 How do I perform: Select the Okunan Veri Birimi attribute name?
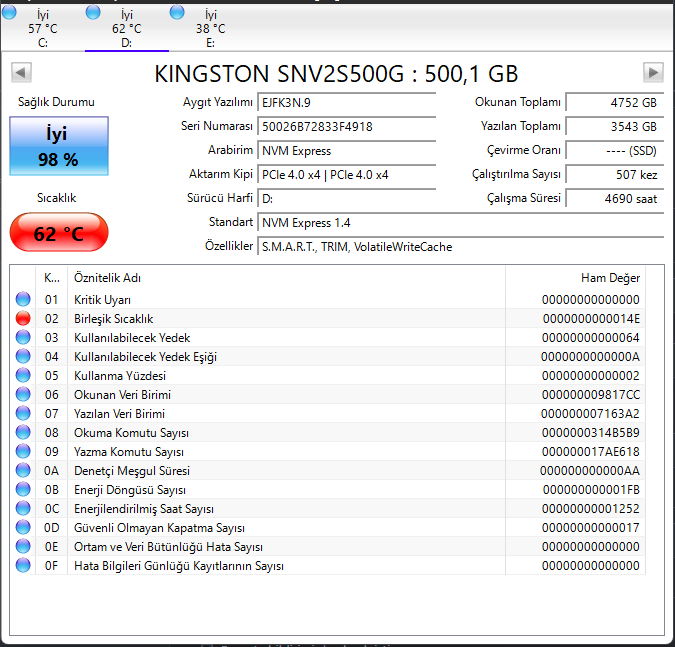click(122, 395)
